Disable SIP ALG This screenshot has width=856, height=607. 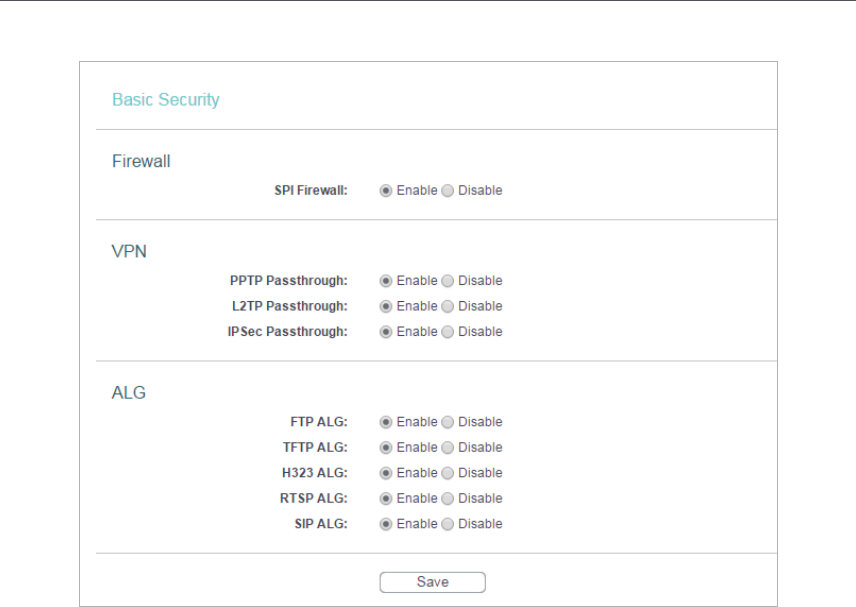[x=448, y=524]
